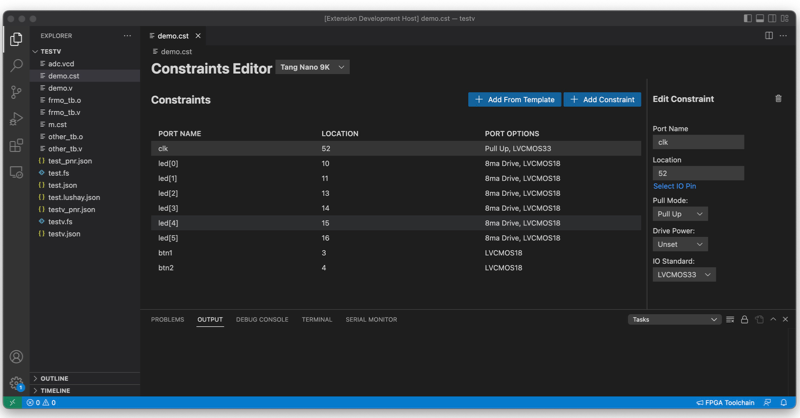The width and height of the screenshot is (800, 418).
Task: Open the Run and Debug view
Action: coord(16,119)
